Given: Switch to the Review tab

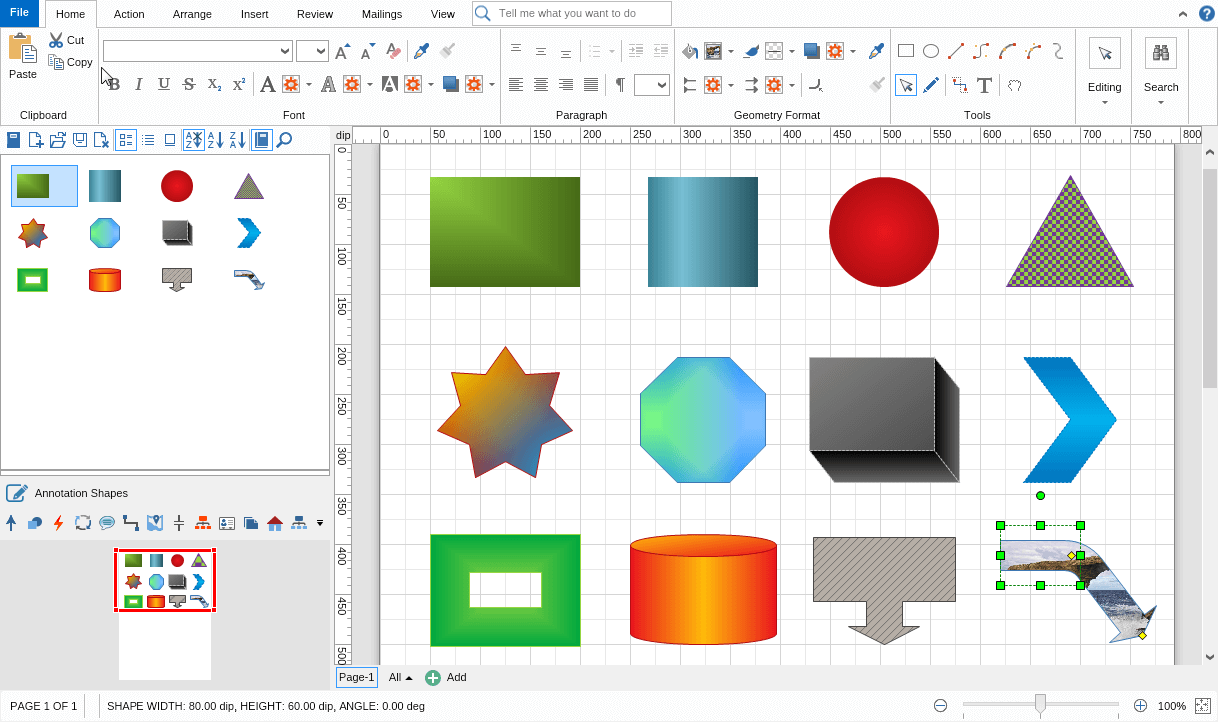Looking at the screenshot, I should tap(315, 14).
